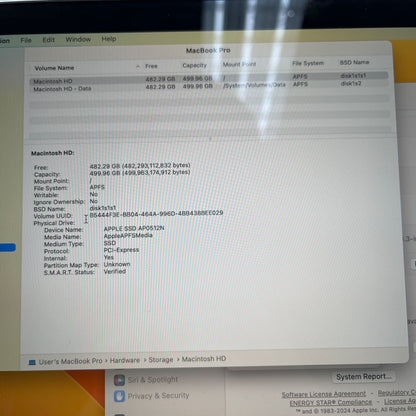
Task: Open the Help menu
Action: pos(109,39)
